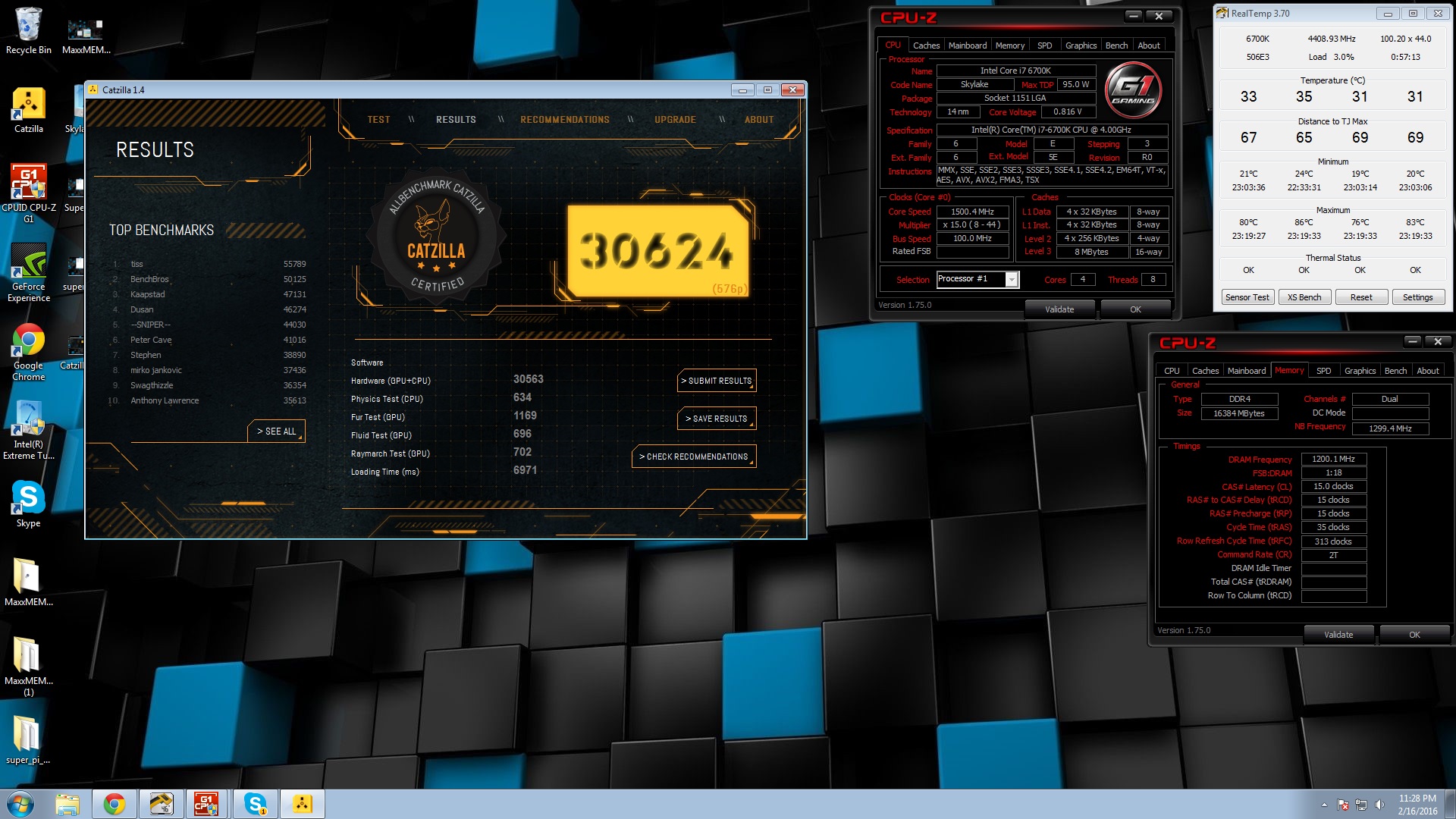Image resolution: width=1456 pixels, height=819 pixels.
Task: Open the MaxxMEM zipped folder icon
Action: (x=28, y=582)
